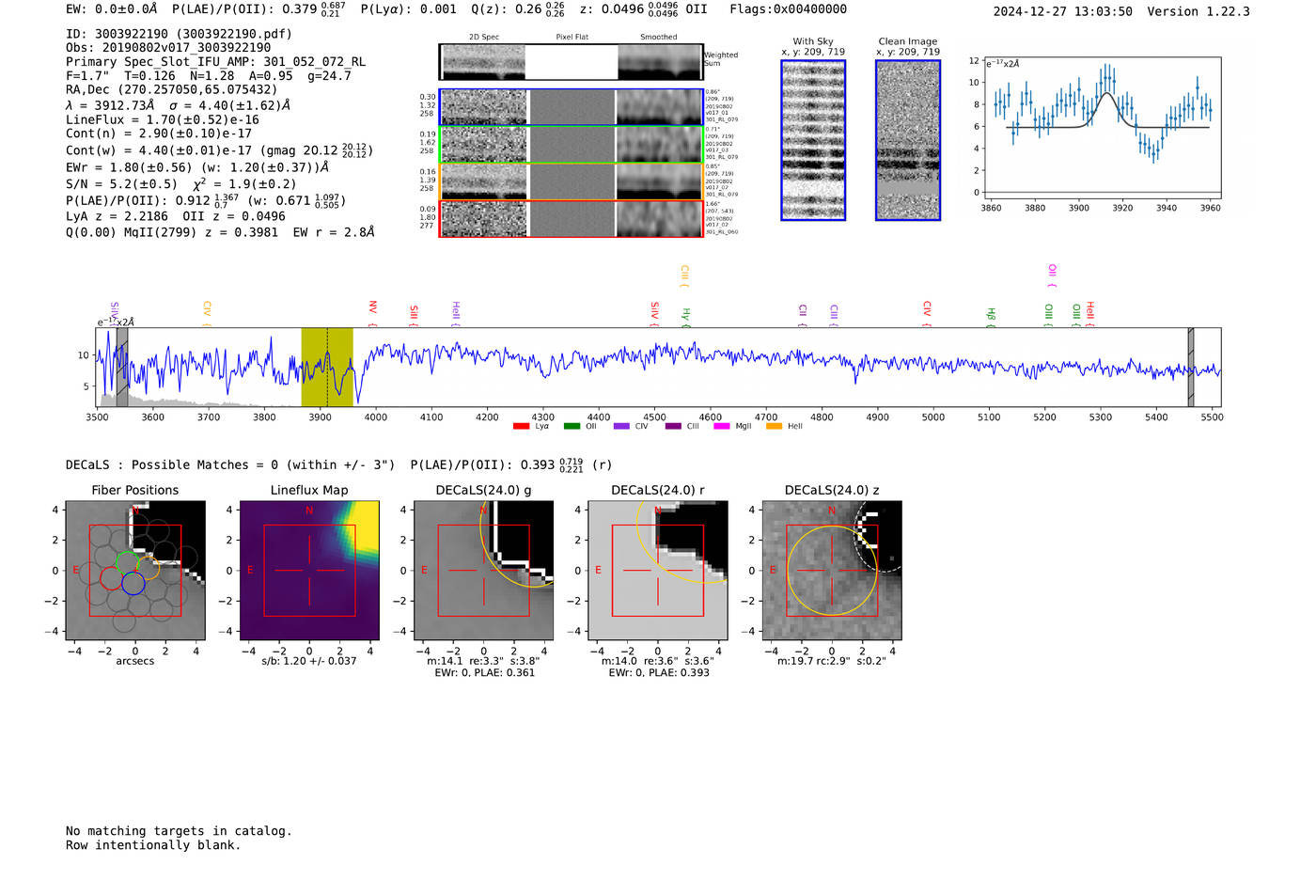Click the m:19.7 rc:2.9" s:0.2" caption

[x=832, y=661]
